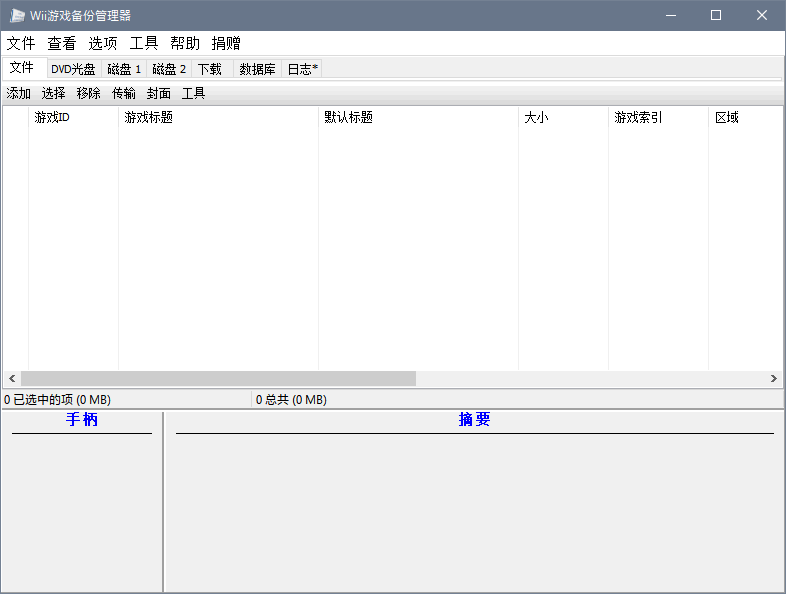786x594 pixels.
Task: Switch to the 下载 tab
Action: tap(210, 69)
